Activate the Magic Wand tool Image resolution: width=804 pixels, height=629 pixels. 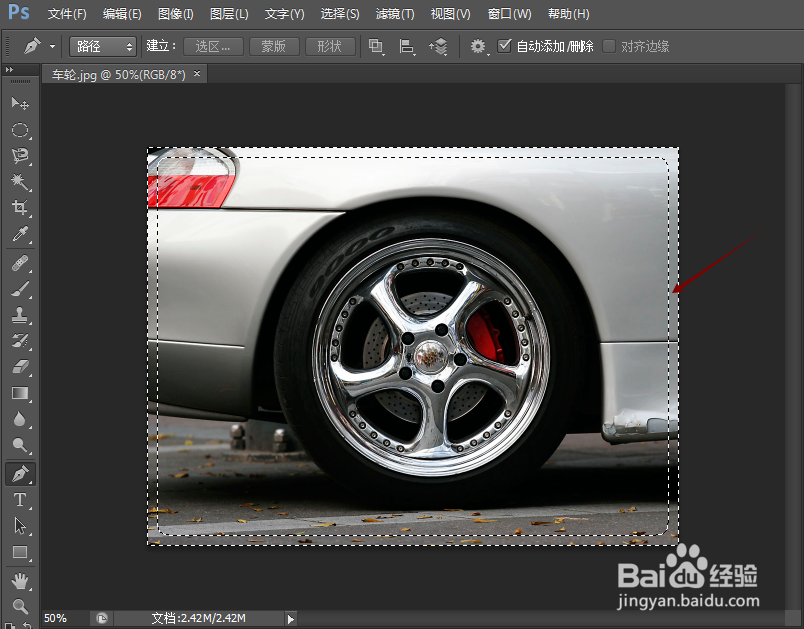point(20,182)
